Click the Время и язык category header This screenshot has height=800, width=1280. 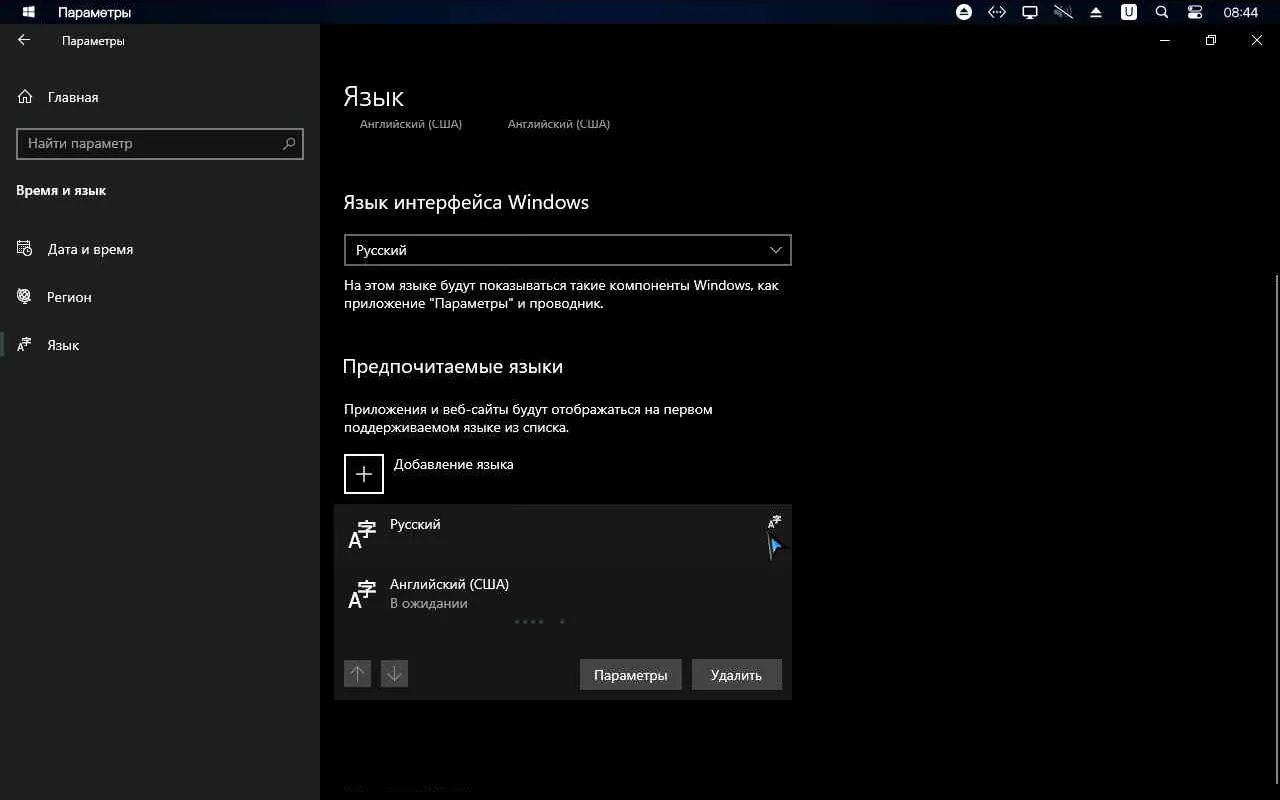pyautogui.click(x=61, y=190)
